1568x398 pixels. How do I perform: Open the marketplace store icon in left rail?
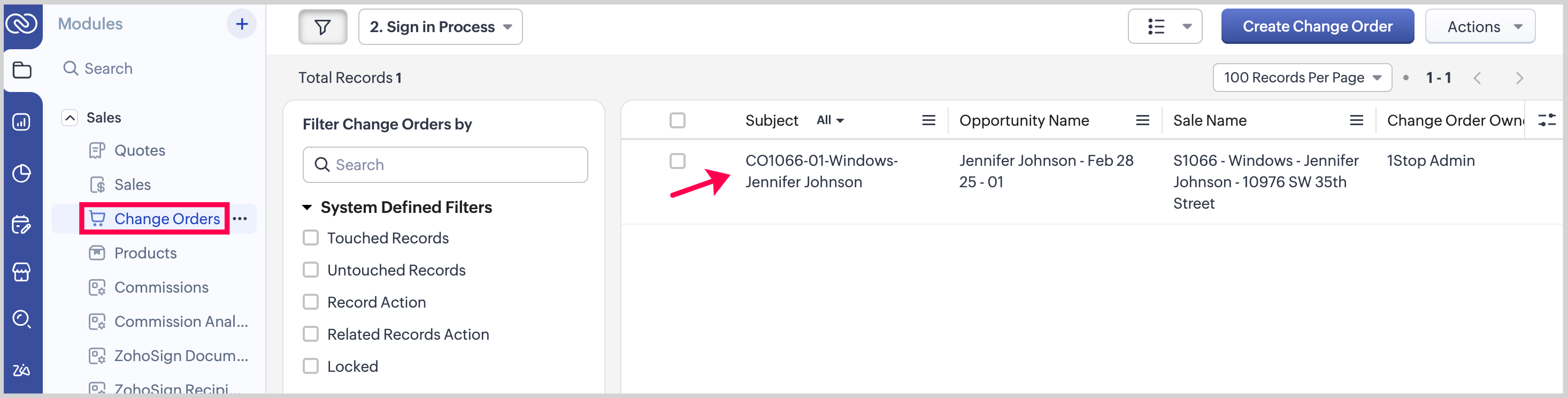[22, 272]
